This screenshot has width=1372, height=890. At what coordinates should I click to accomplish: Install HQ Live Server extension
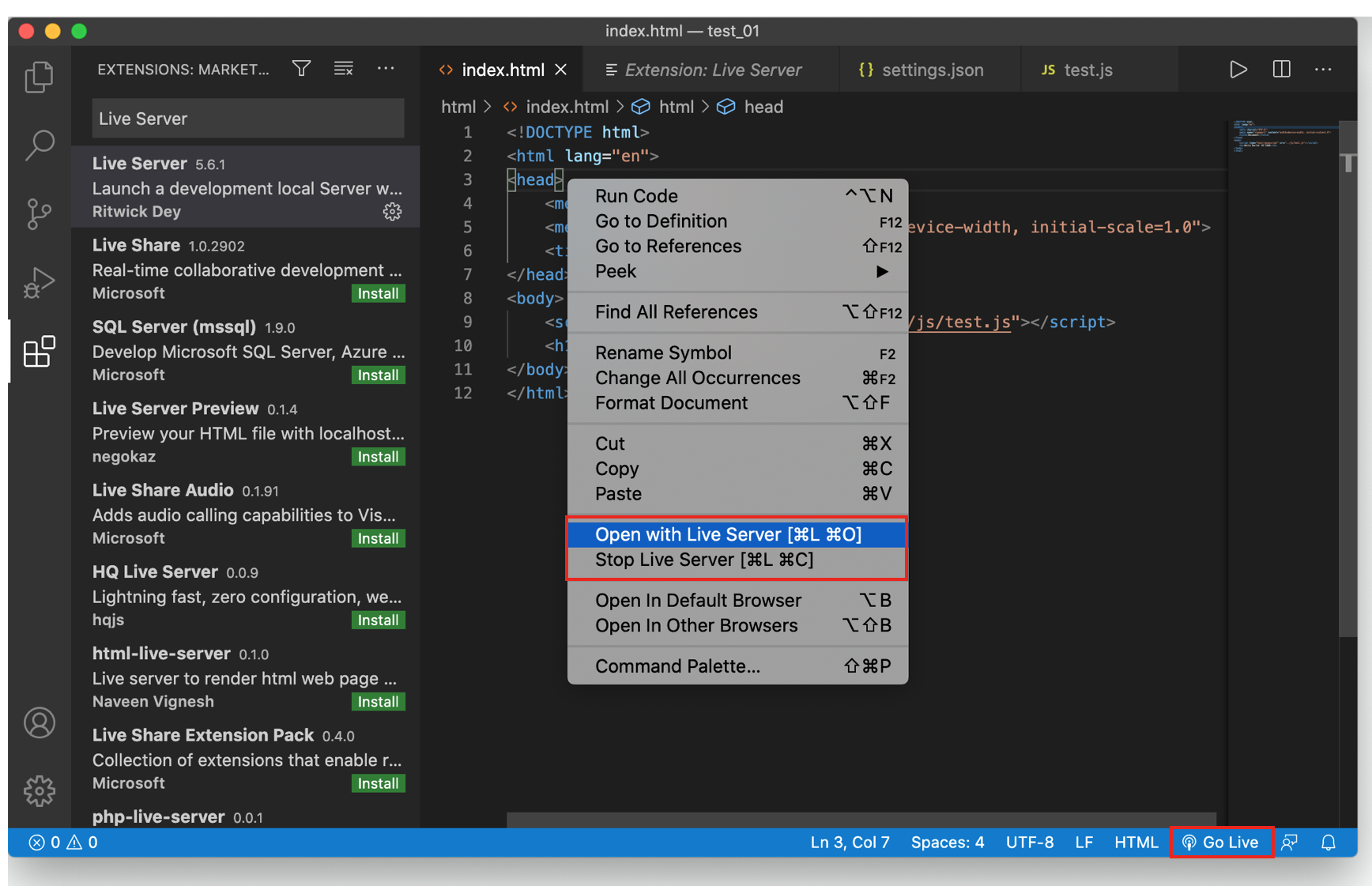pyautogui.click(x=378, y=620)
